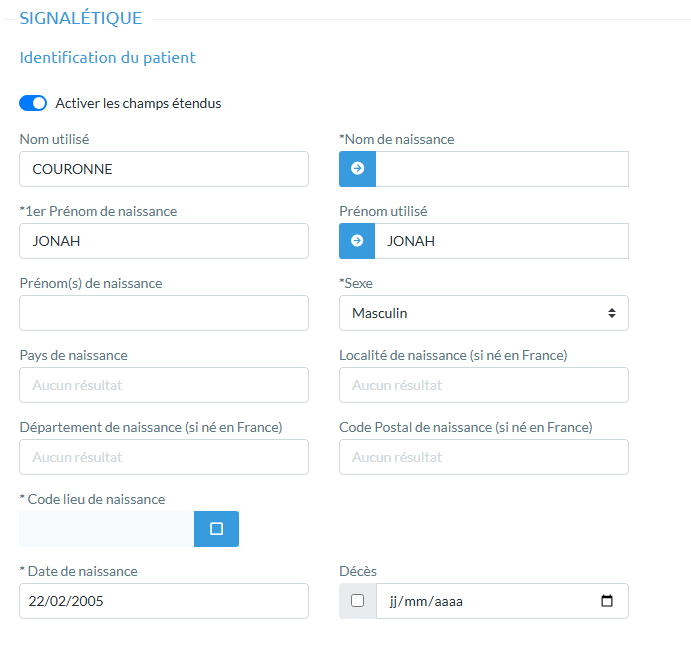Viewport: 691px width, 645px height.
Task: Click the Prénom utilisé field containing JONAH
Action: [x=501, y=241]
